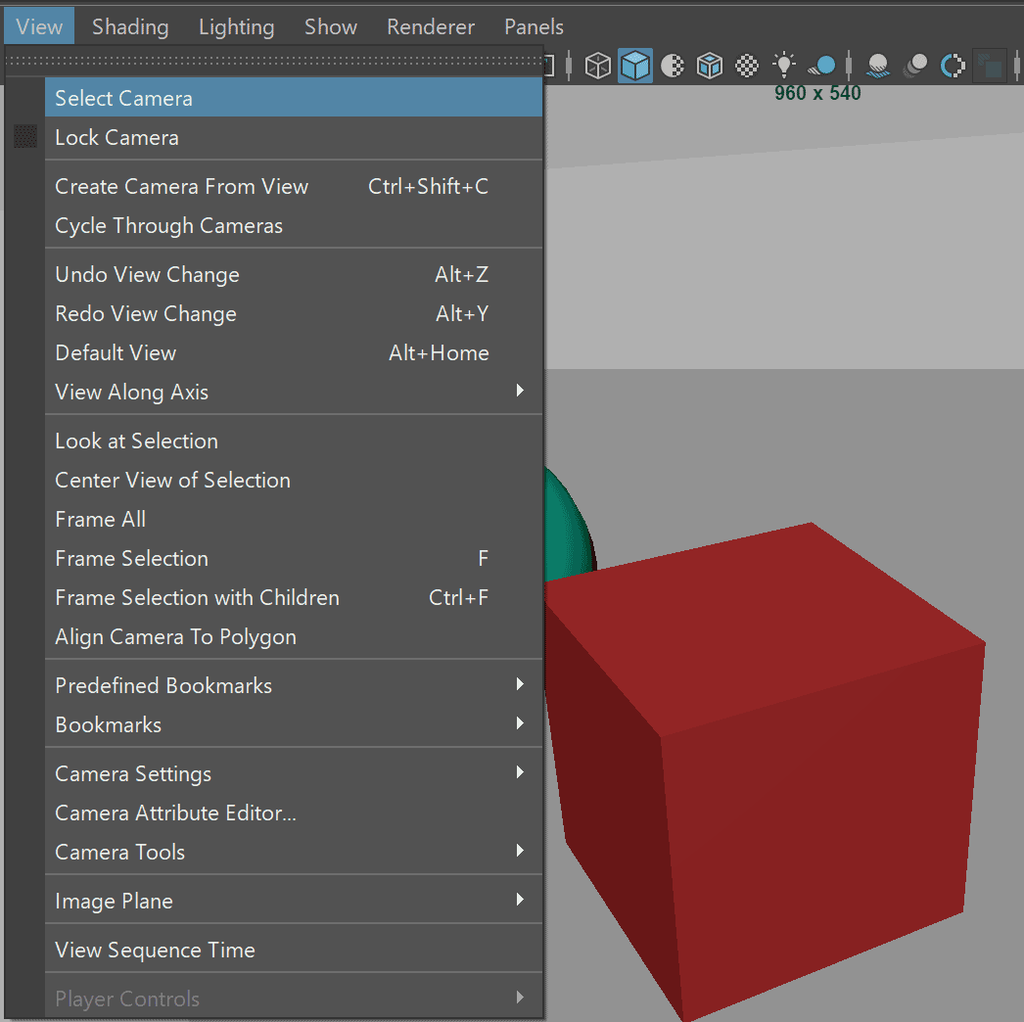The width and height of the screenshot is (1024, 1022).
Task: Toggle Depth of Field icon
Action: [x=989, y=65]
